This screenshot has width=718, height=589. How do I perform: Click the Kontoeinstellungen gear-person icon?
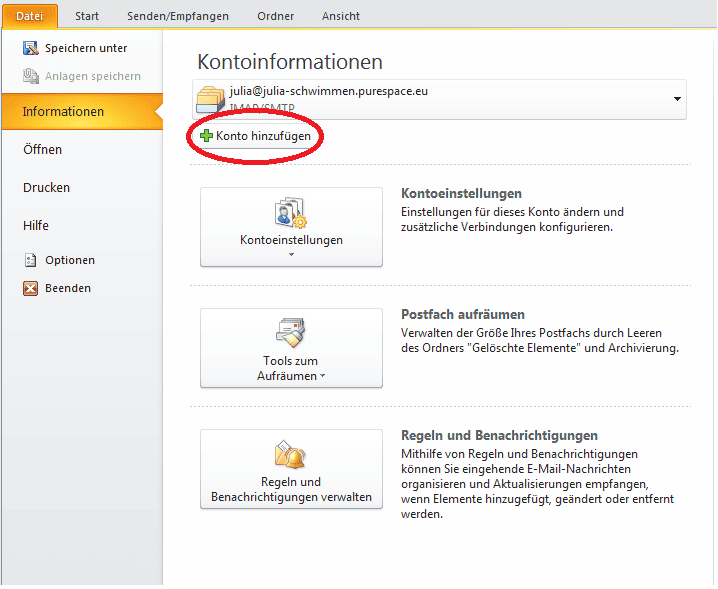coord(291,214)
